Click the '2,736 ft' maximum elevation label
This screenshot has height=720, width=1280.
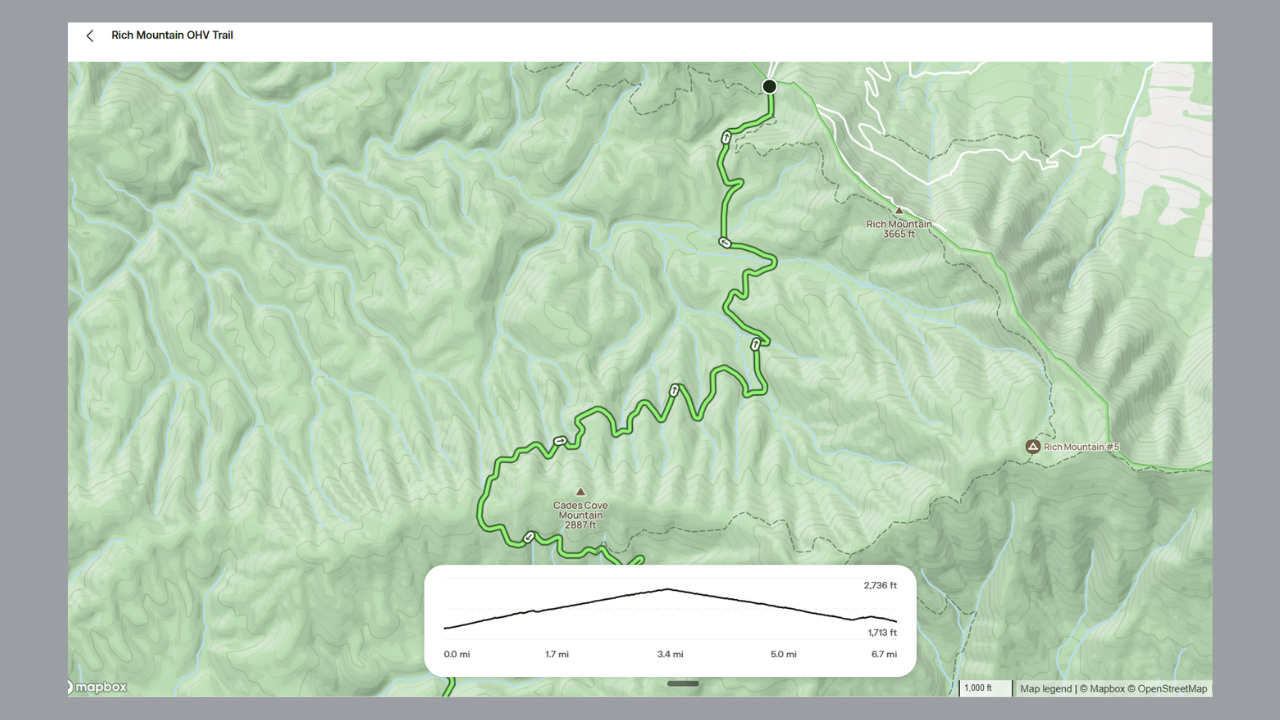pos(880,585)
